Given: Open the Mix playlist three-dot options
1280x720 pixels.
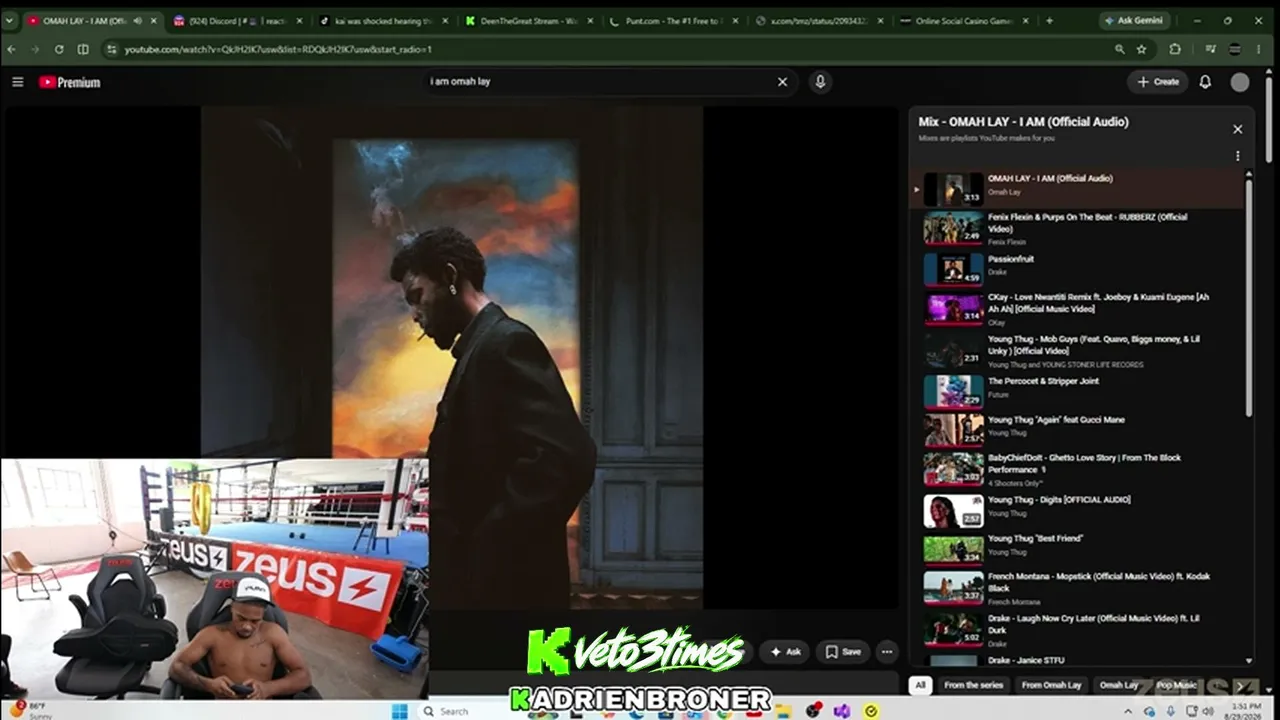Looking at the screenshot, I should (1237, 156).
